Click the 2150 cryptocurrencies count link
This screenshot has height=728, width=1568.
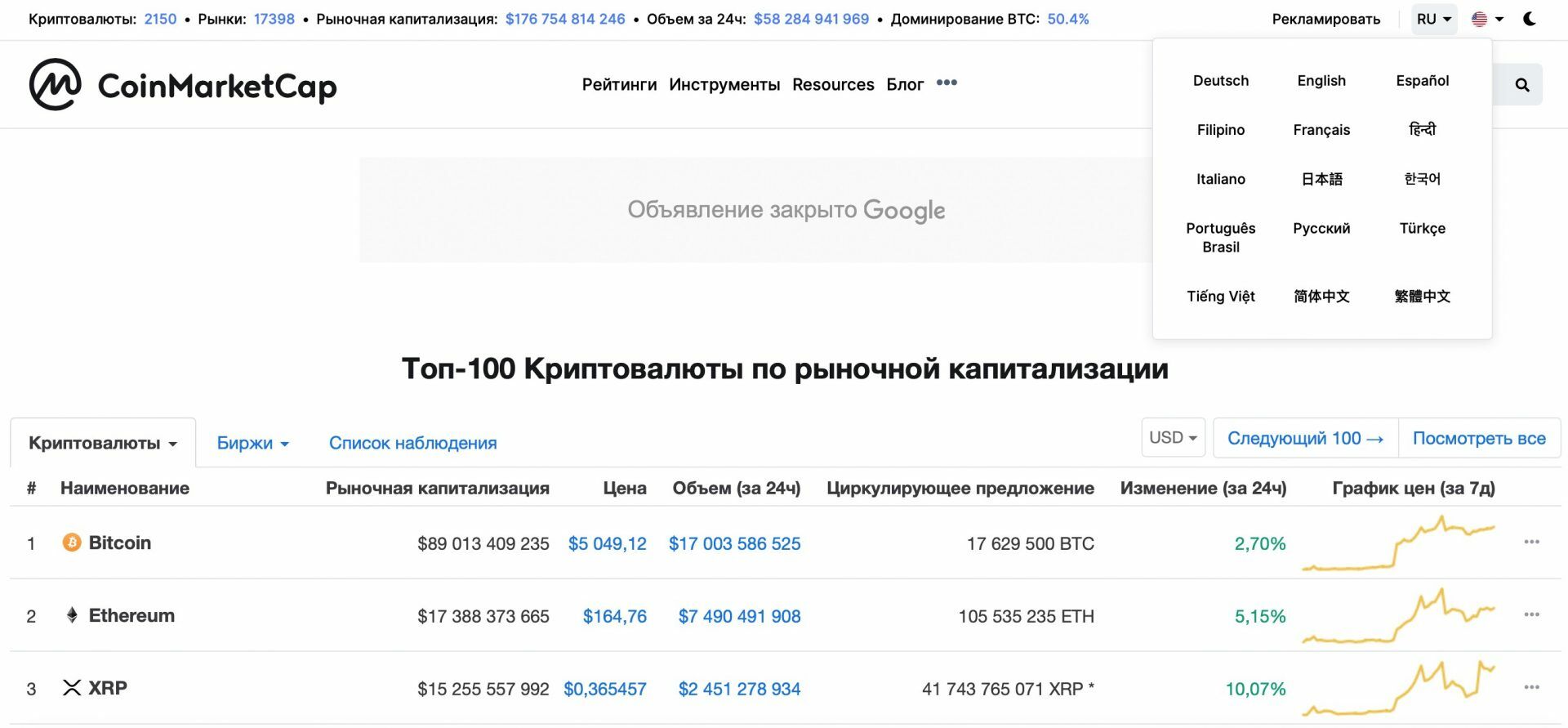point(160,19)
